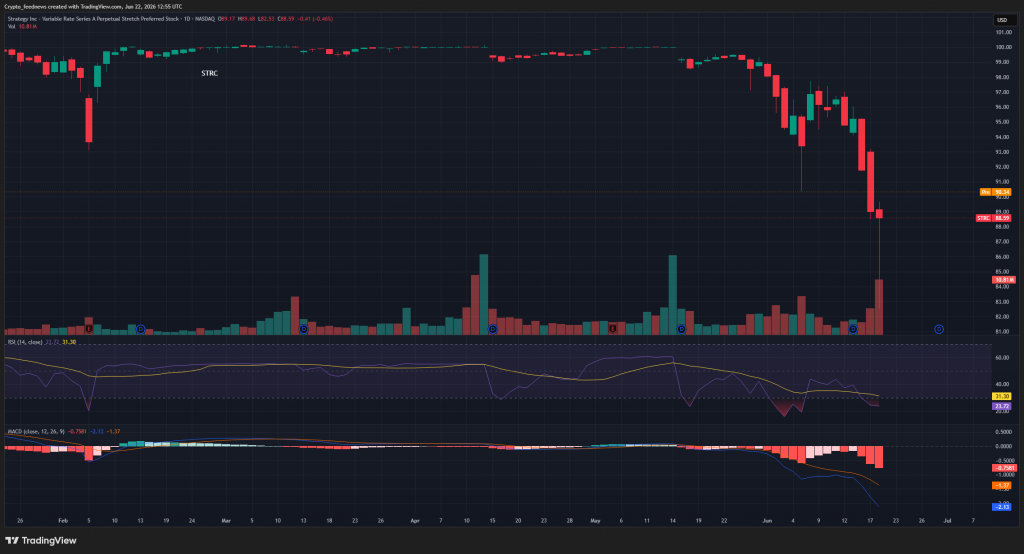This screenshot has height=554, width=1024.
Task: Click the Jul label on time axis
Action: point(948,521)
